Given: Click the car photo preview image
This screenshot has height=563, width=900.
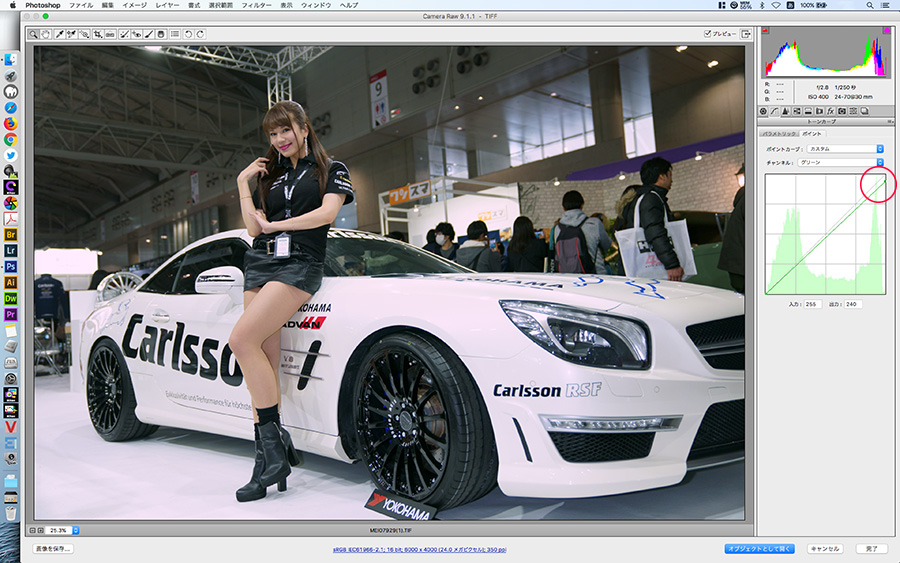Looking at the screenshot, I should click(x=389, y=283).
